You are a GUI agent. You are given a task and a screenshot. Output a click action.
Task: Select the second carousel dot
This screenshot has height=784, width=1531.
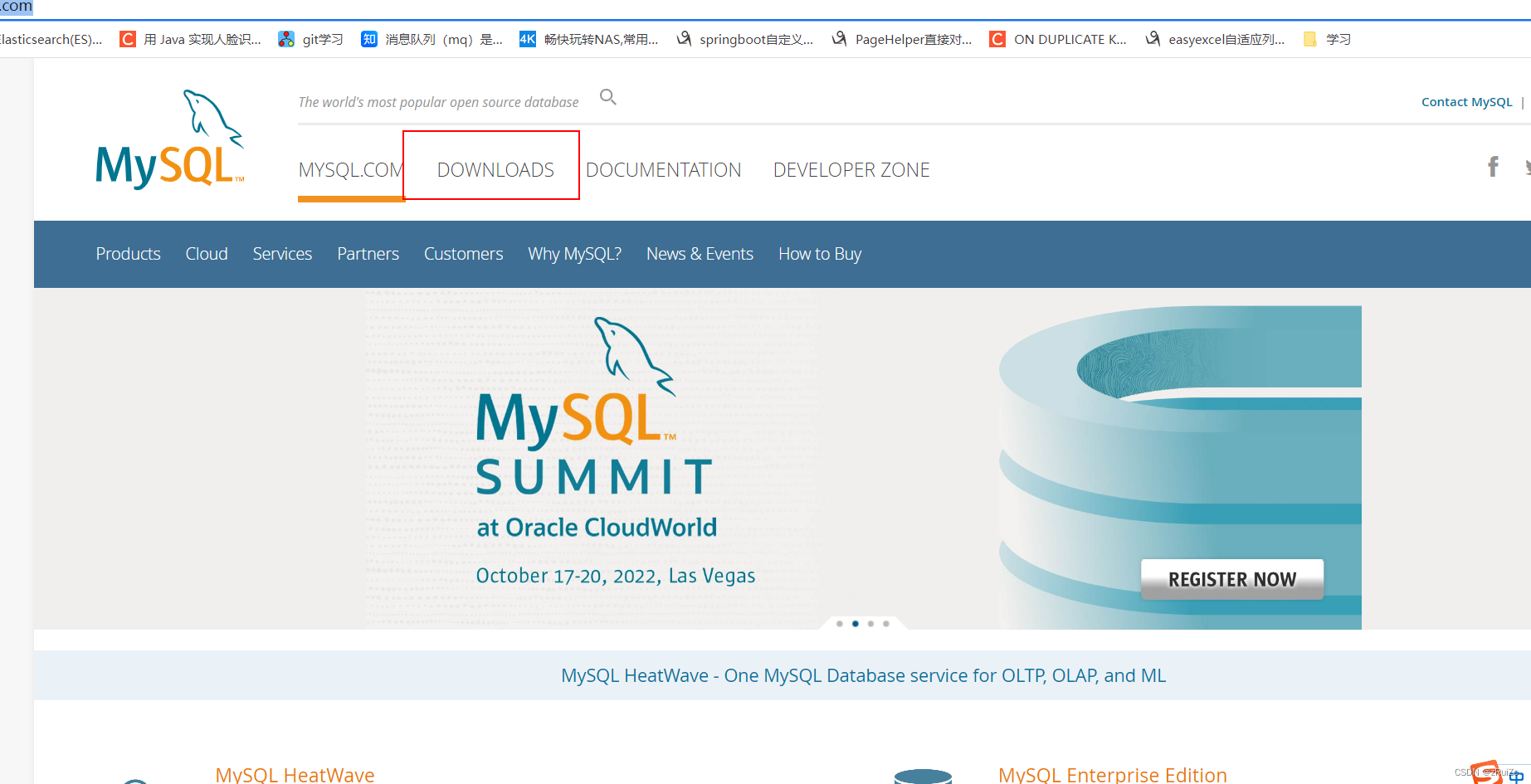856,624
